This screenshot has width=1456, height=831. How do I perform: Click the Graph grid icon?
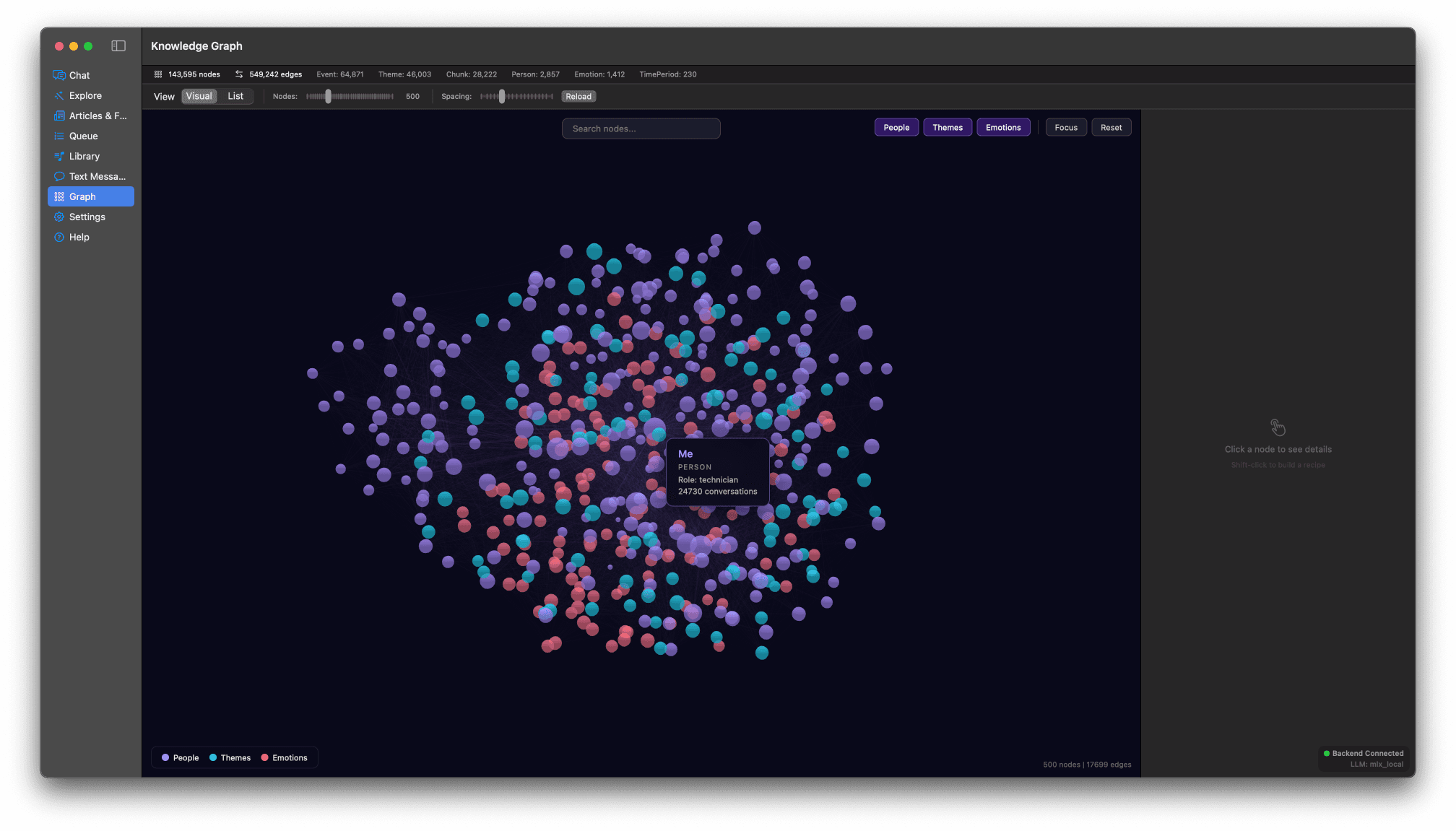[x=59, y=196]
